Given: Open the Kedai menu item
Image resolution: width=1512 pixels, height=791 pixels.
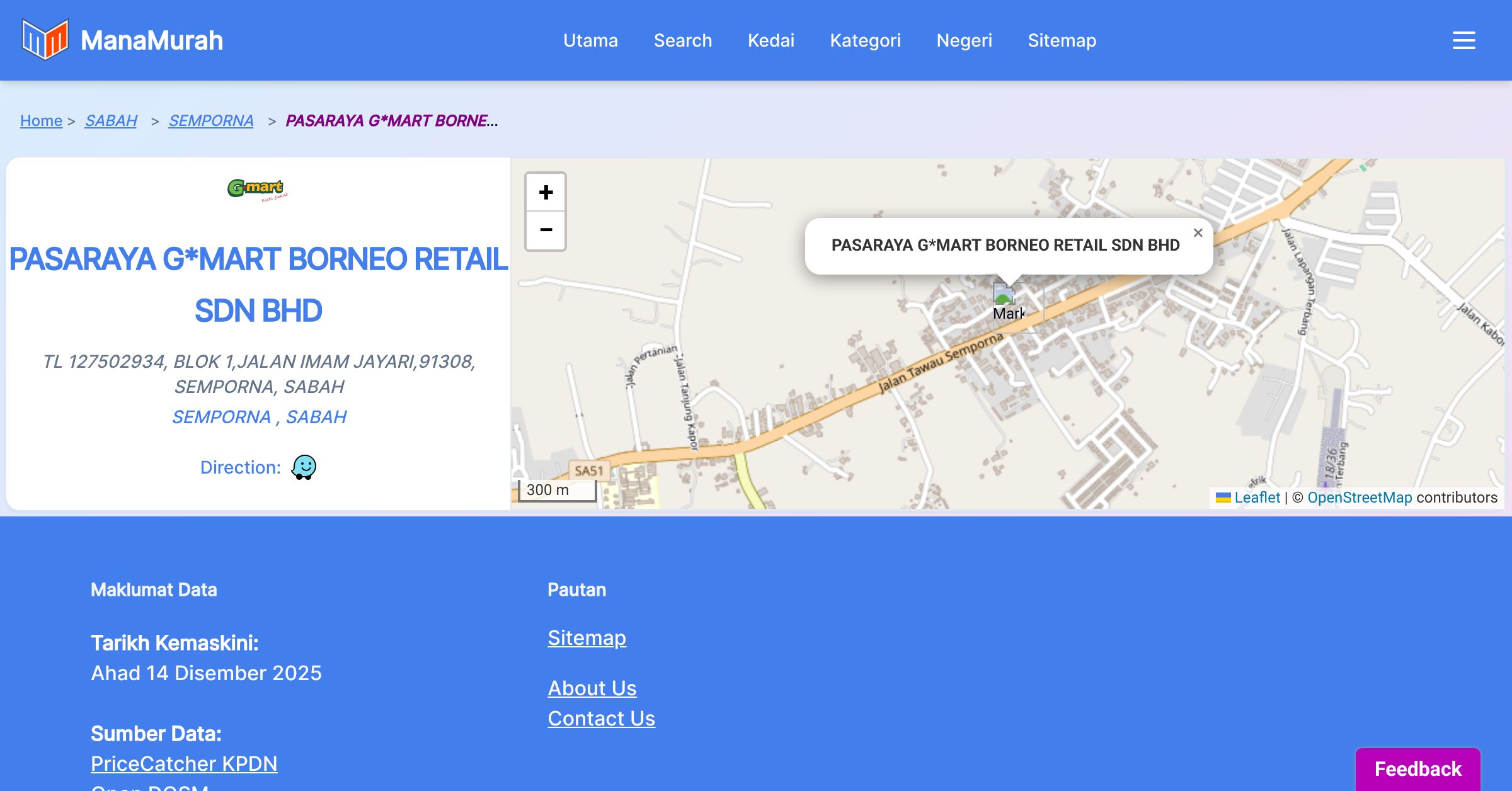Looking at the screenshot, I should (771, 40).
